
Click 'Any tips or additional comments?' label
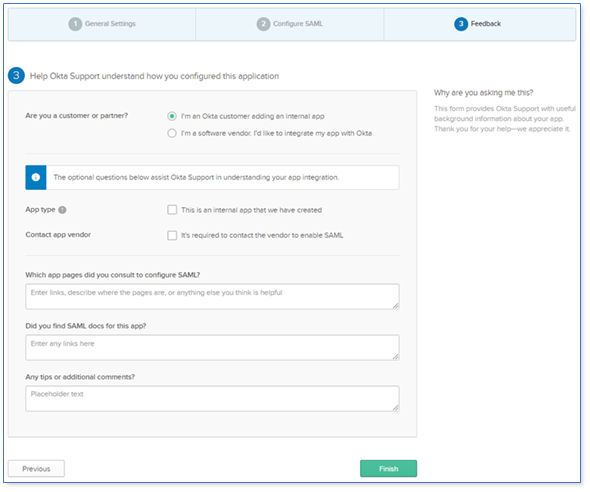(x=80, y=377)
